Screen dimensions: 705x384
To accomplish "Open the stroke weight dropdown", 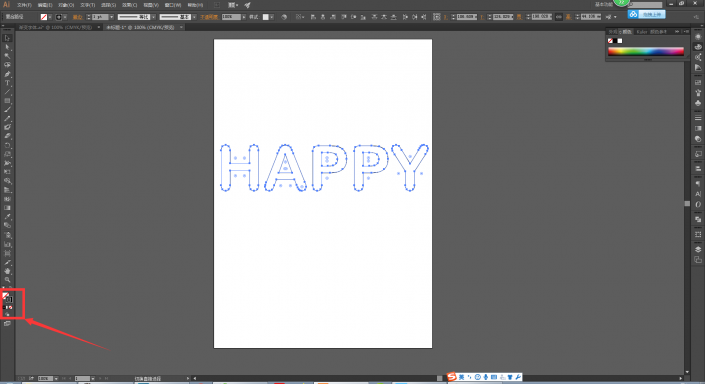I will coord(112,17).
